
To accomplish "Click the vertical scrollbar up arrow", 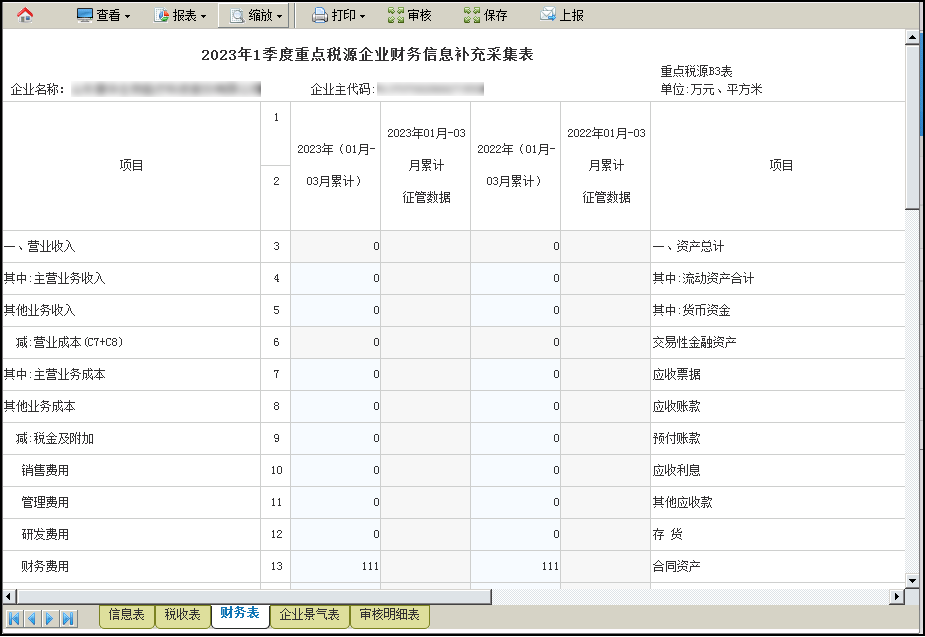I will pyautogui.click(x=912, y=37).
